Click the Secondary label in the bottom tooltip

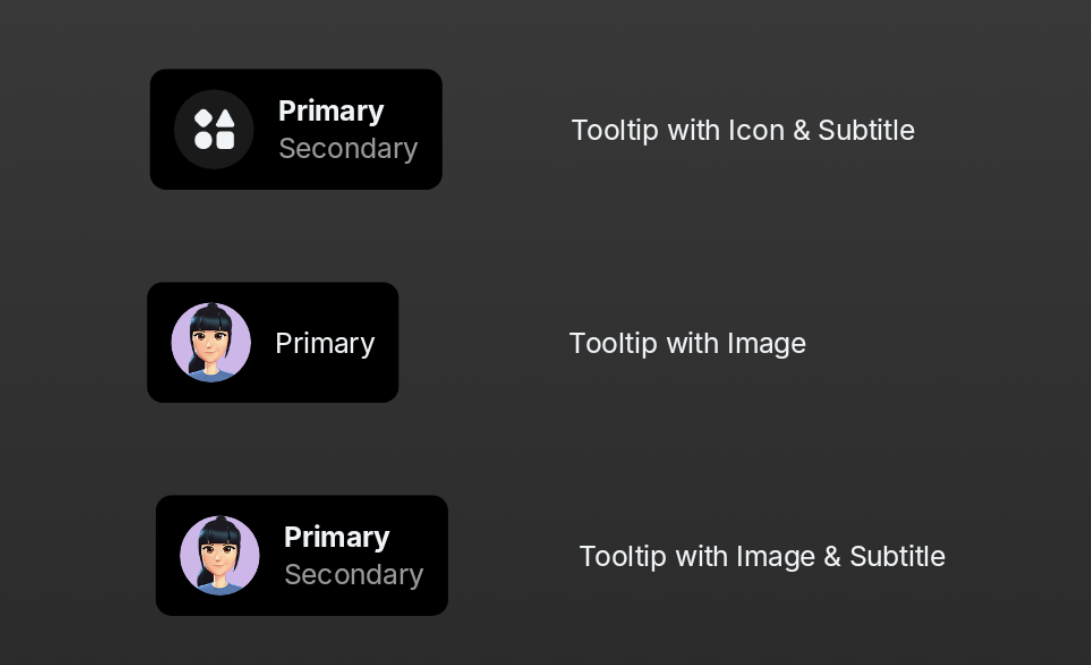(352, 576)
